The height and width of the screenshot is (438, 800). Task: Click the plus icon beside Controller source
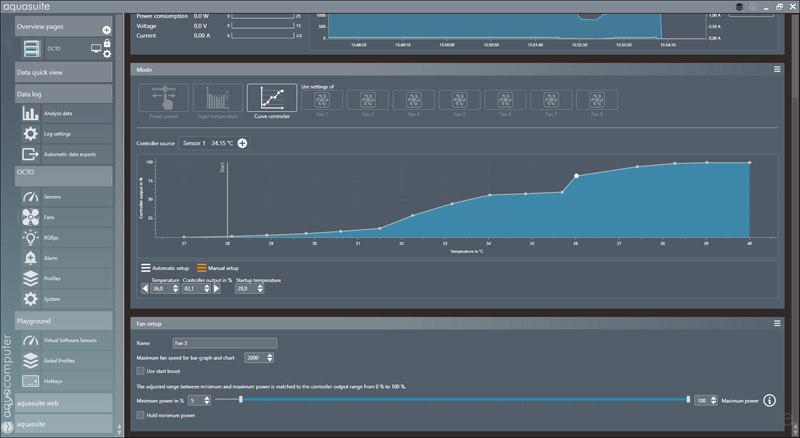pos(242,144)
